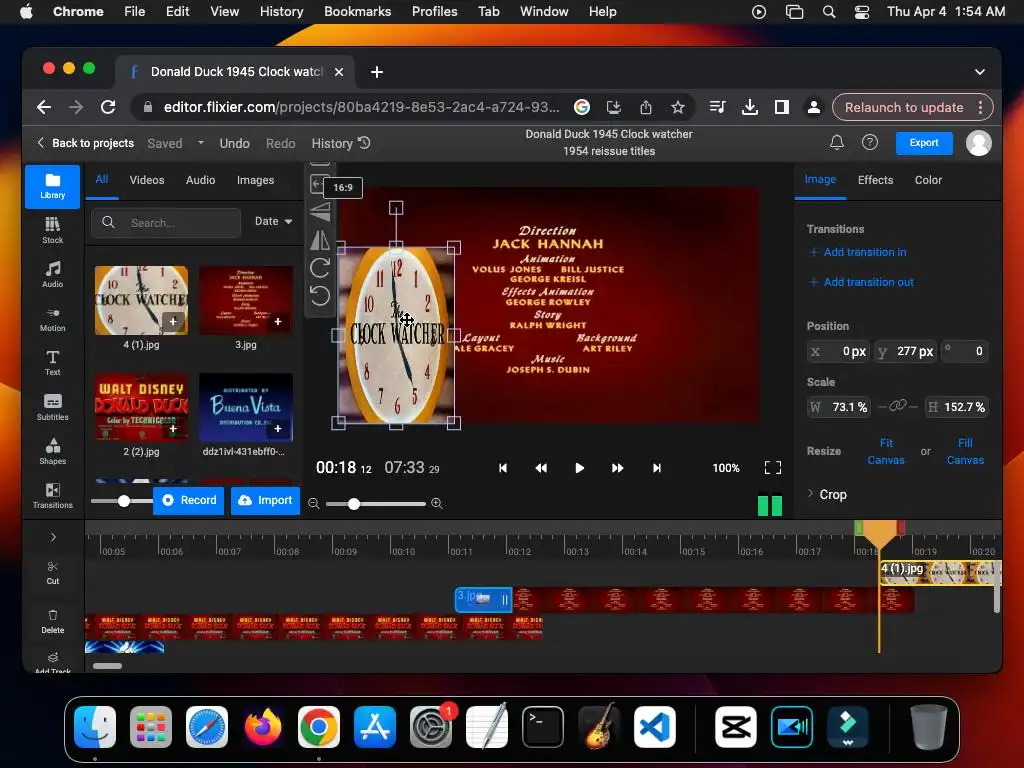Switch to the Effects tab
The width and height of the screenshot is (1024, 768).
(x=875, y=180)
